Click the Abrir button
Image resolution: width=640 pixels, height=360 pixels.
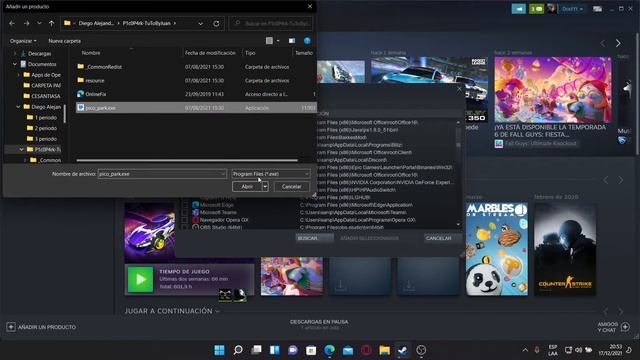click(x=247, y=187)
